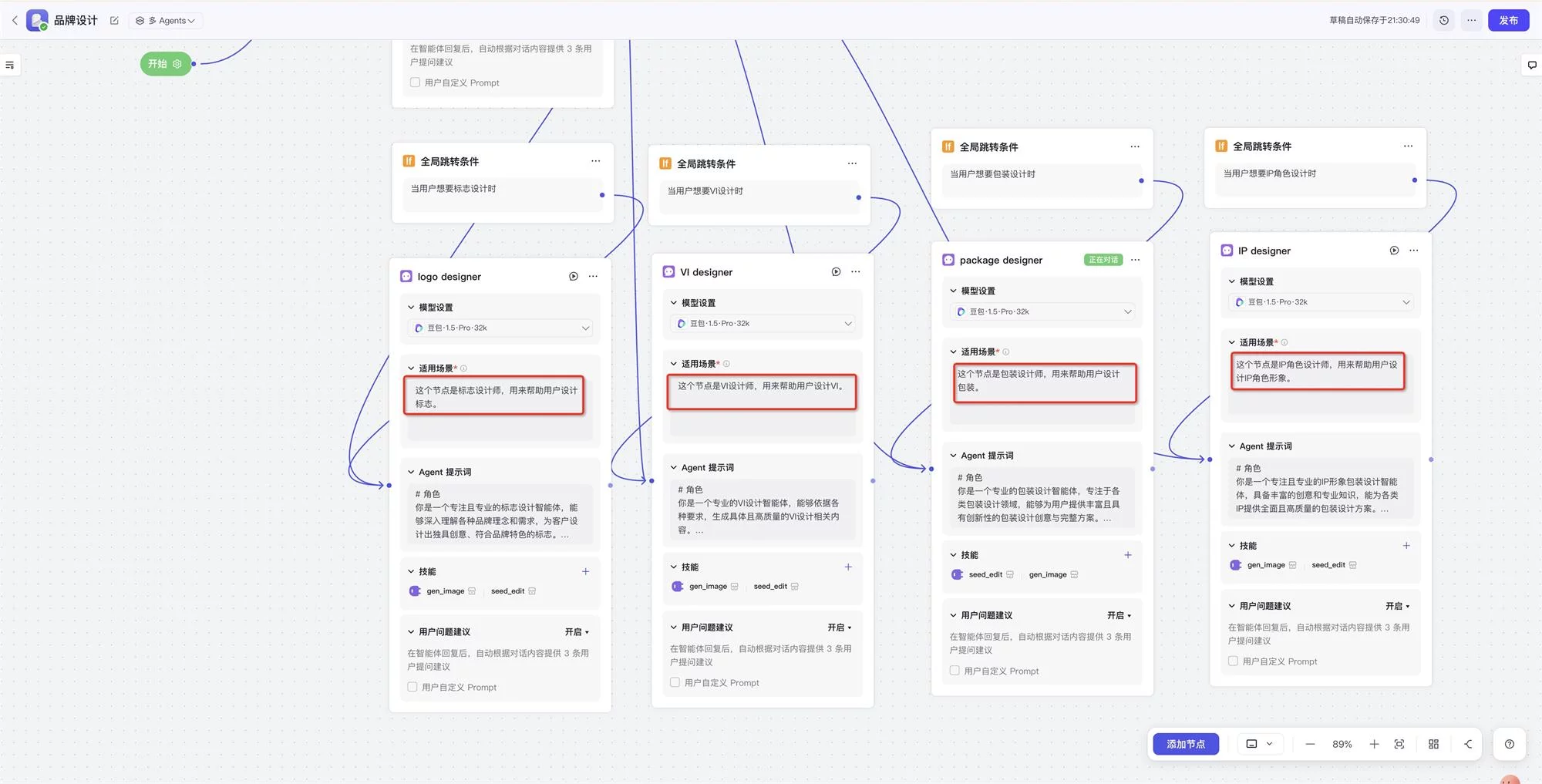Click the 发布 publish button
Viewport: 1542px width, 784px height.
[1509, 20]
